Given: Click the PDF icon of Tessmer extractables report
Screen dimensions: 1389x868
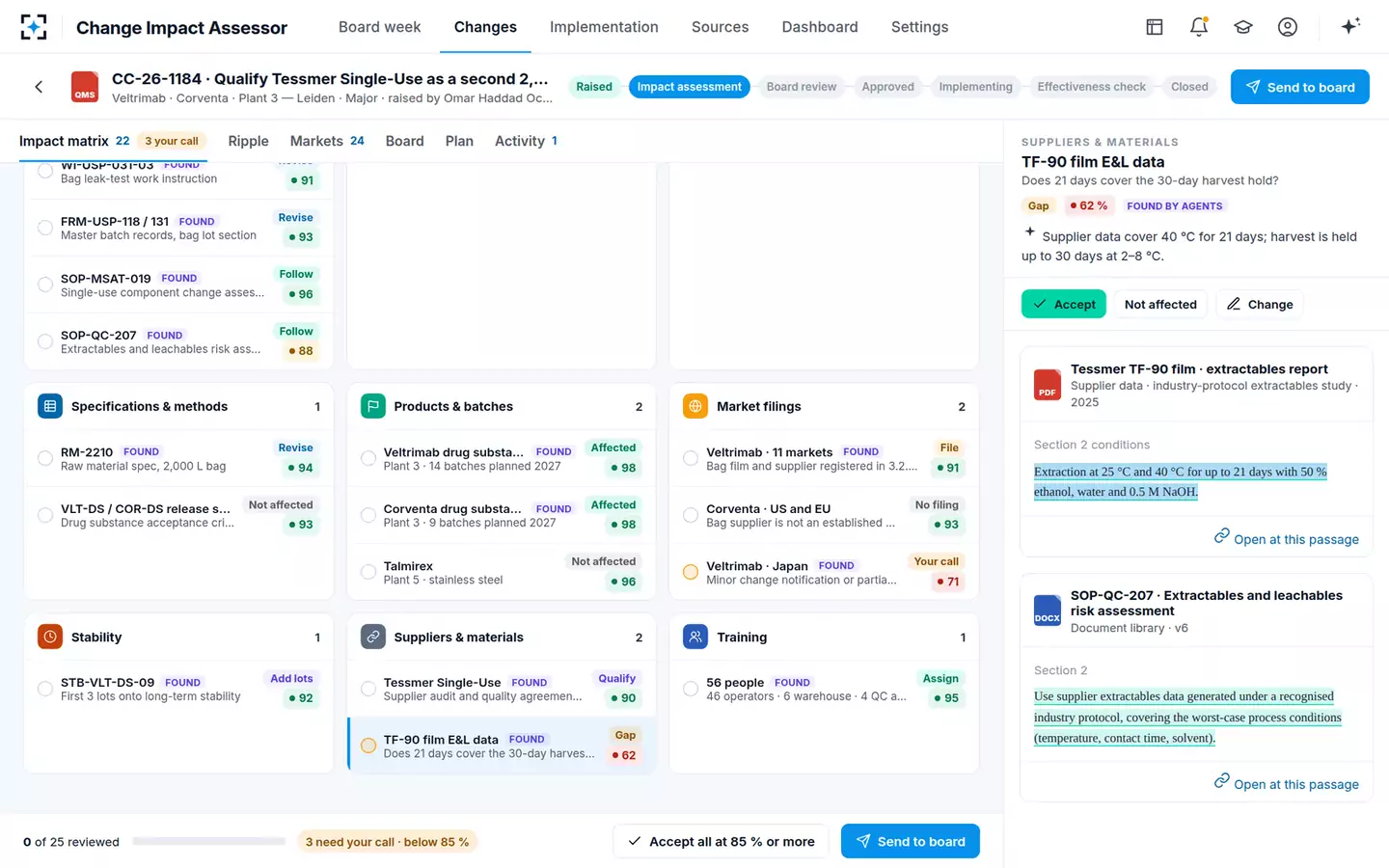Looking at the screenshot, I should coord(1048,385).
